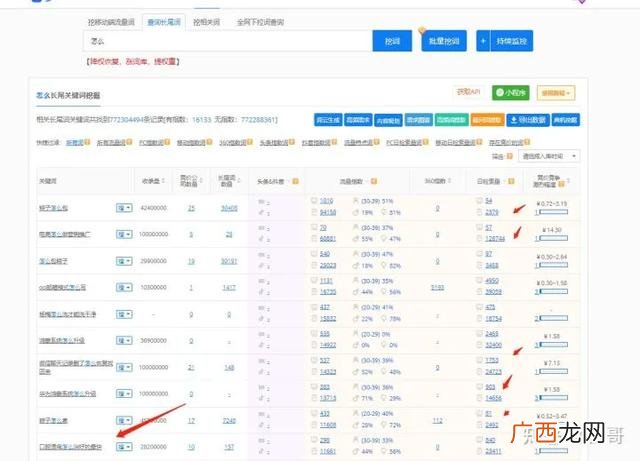
Task: Click the red bracketed link under search box
Action: coord(133,62)
